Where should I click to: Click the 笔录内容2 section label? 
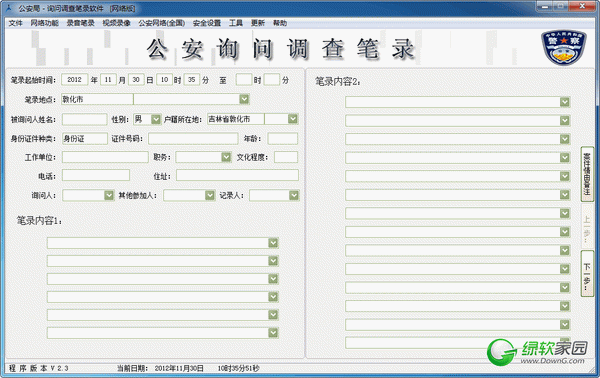[338, 81]
